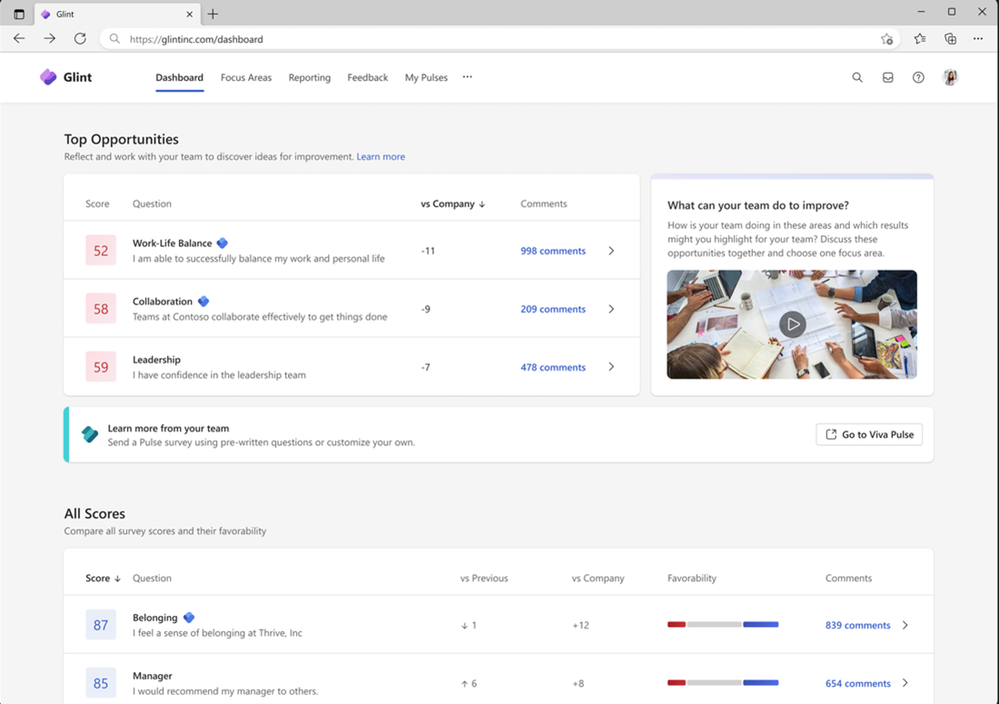Open the My Pulses tab
Image resolution: width=999 pixels, height=704 pixels.
pos(426,78)
